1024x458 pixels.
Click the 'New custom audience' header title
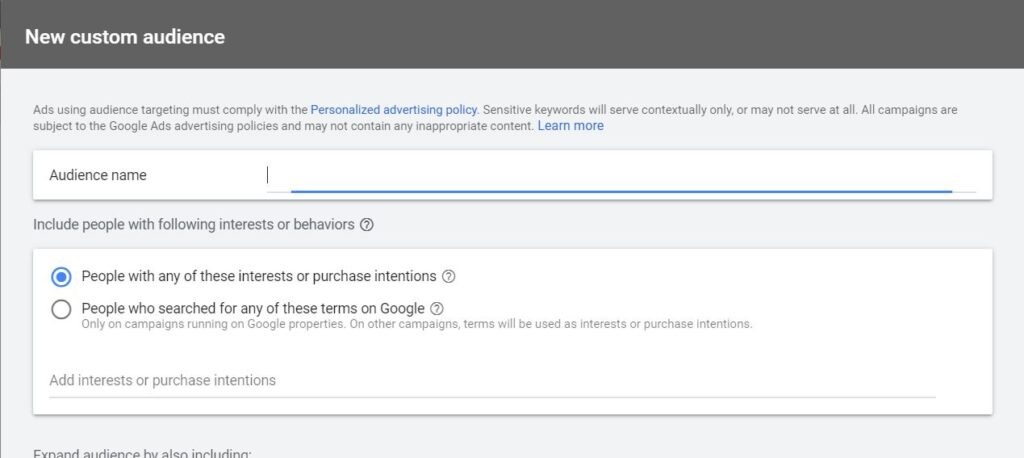point(125,37)
